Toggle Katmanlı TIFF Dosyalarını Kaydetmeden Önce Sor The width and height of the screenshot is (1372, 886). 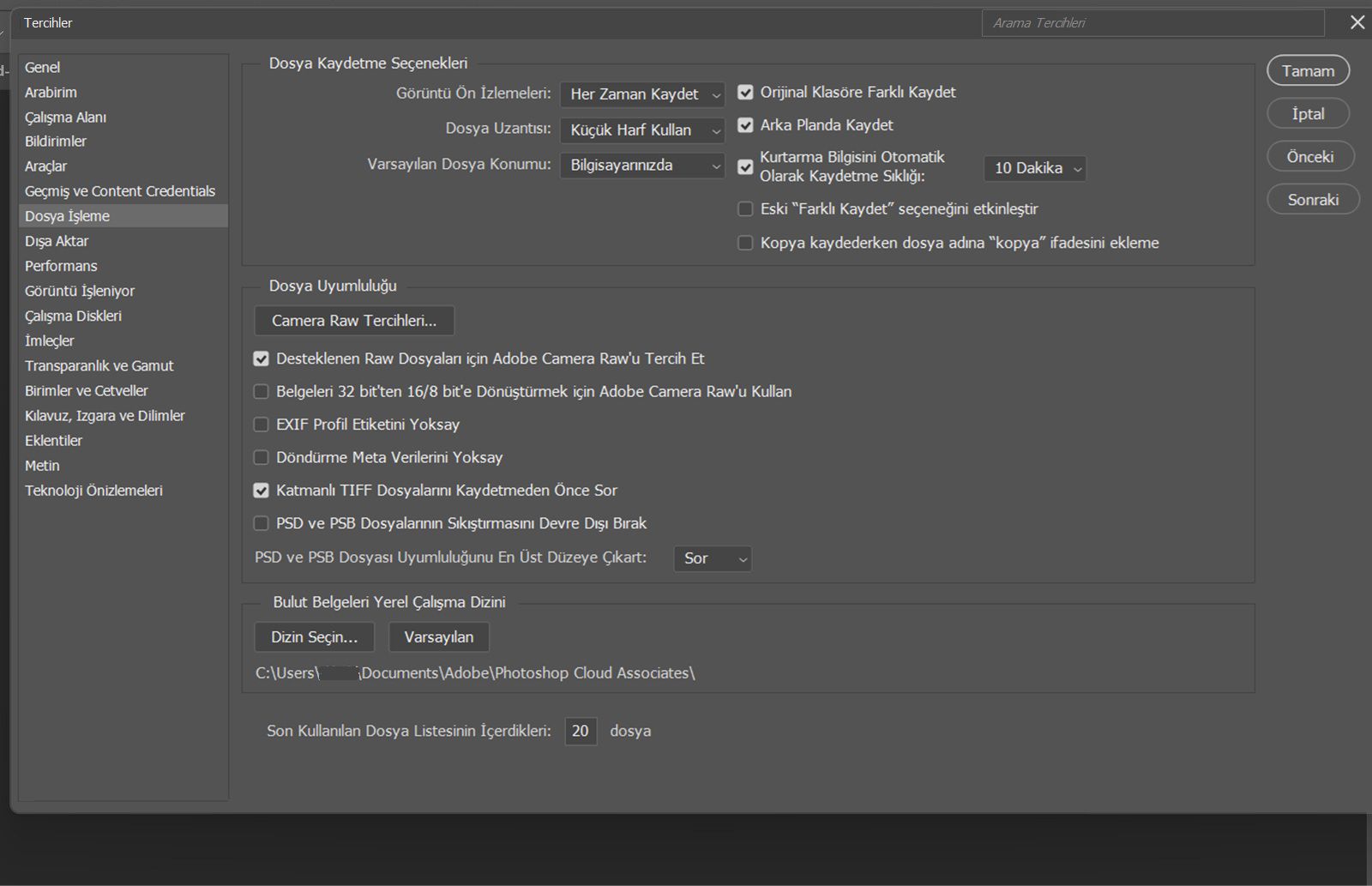[262, 491]
